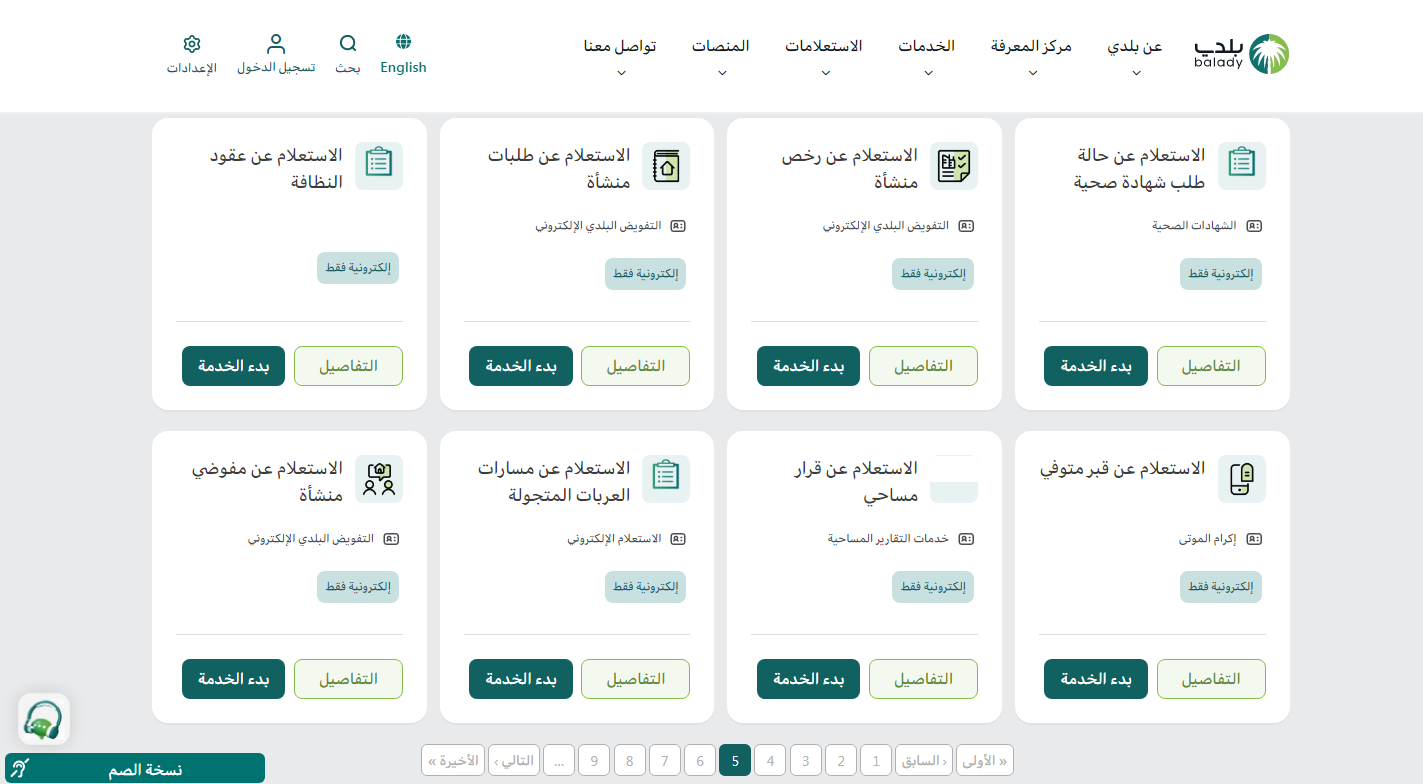
Task: Click the pagination ellipsis button
Action: pos(559,761)
